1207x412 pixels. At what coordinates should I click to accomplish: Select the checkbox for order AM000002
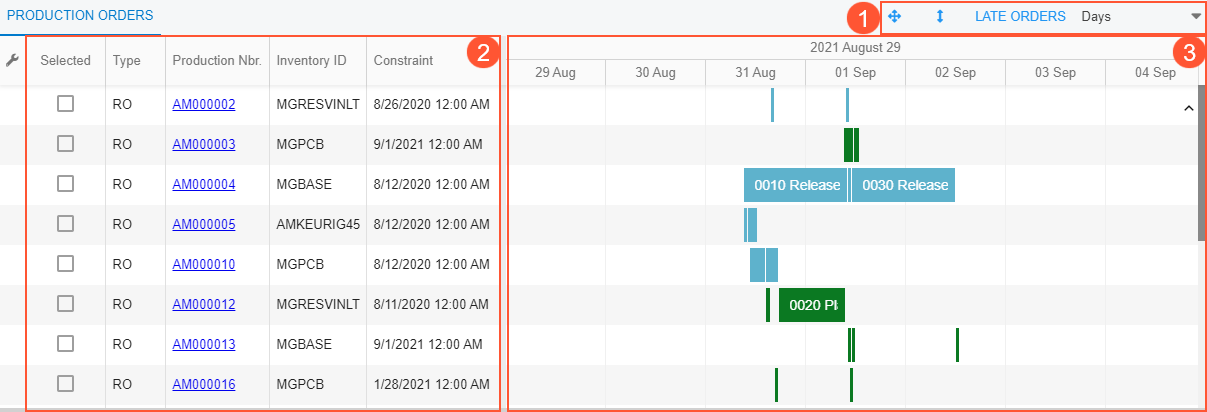point(65,103)
